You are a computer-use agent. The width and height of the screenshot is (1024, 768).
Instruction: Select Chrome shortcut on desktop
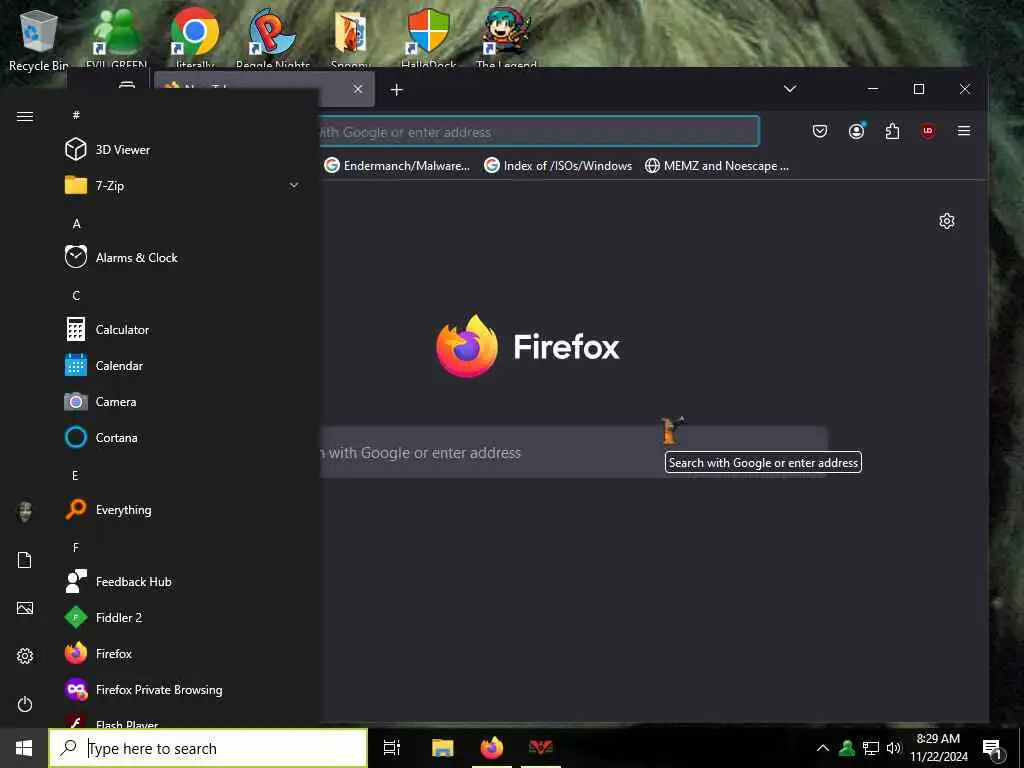pyautogui.click(x=195, y=38)
